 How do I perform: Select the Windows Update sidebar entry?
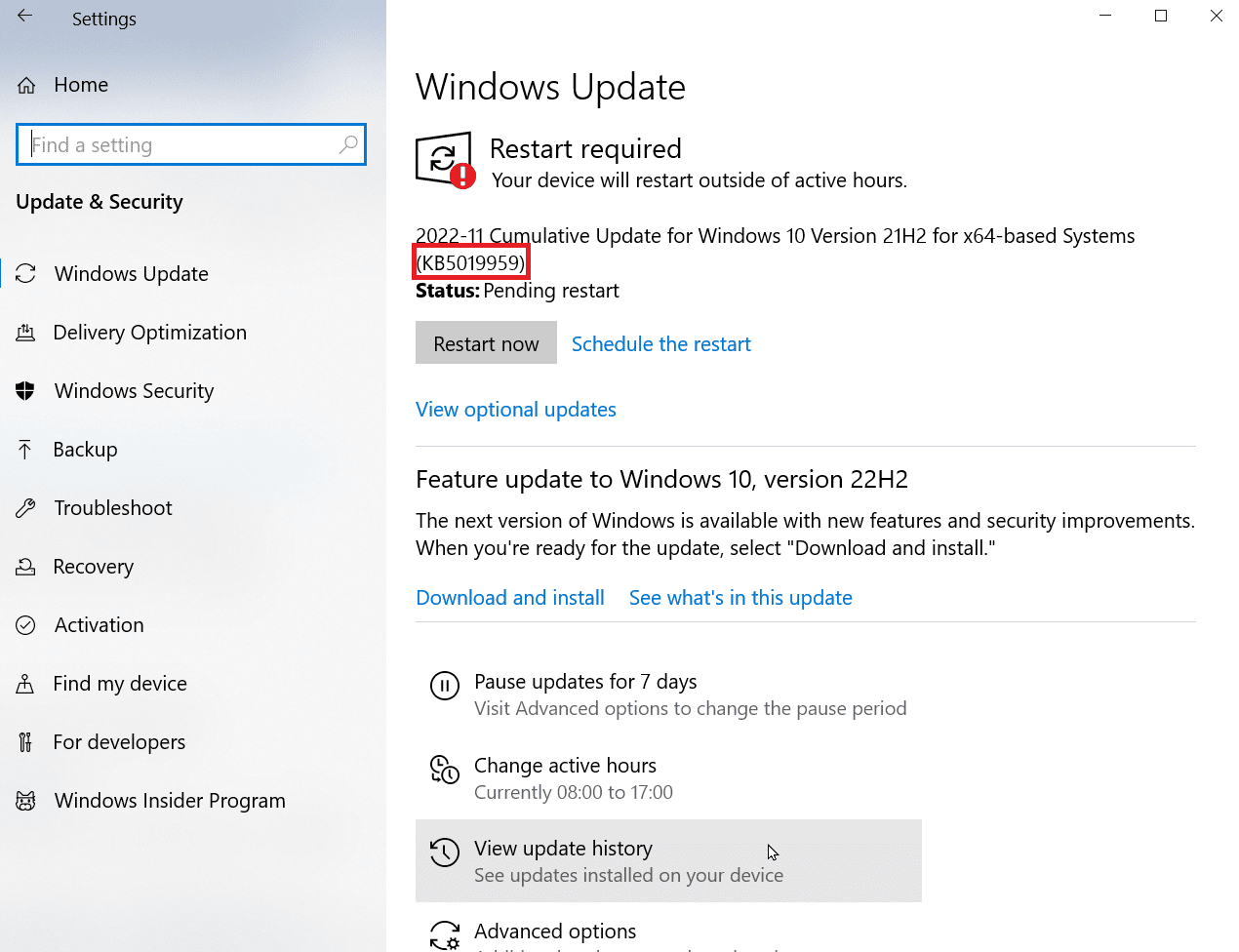coord(131,273)
